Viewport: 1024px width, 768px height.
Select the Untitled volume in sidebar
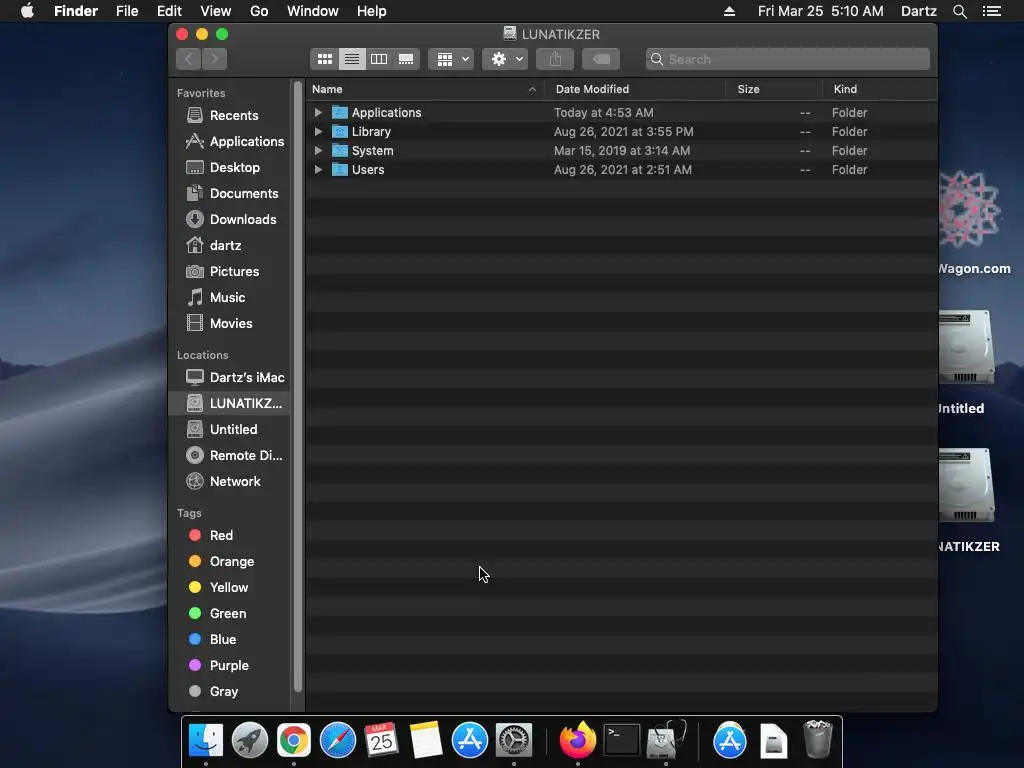coord(231,430)
